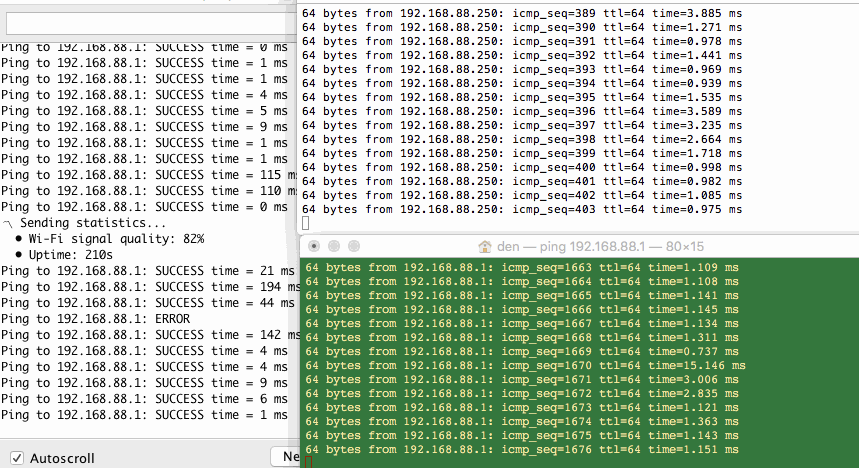Screen dimensions: 859x468
Task: Click the icmp_seq=396 line, time=3.589 ms
Action: click(522, 111)
